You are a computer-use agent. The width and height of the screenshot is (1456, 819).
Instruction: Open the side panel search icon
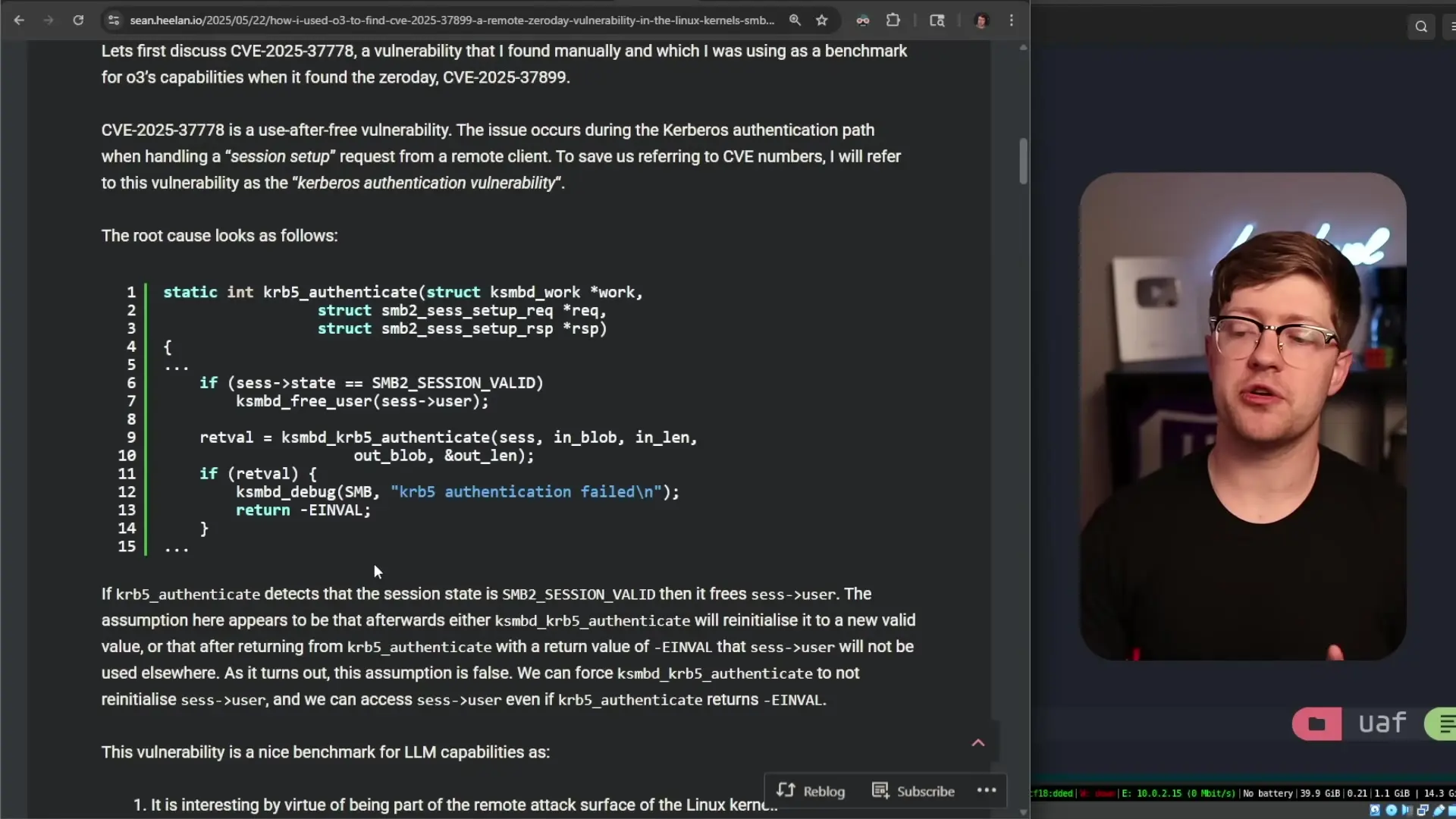pyautogui.click(x=937, y=20)
